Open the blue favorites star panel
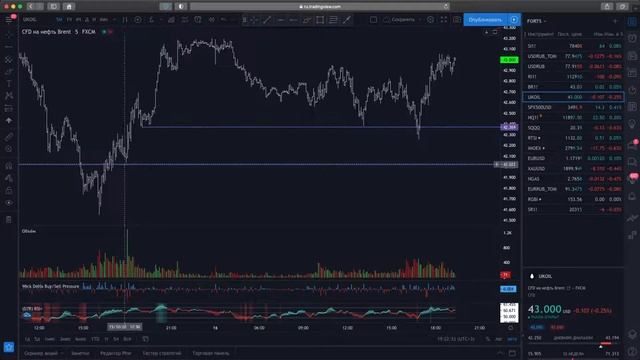The height and width of the screenshot is (360, 640). [9, 347]
